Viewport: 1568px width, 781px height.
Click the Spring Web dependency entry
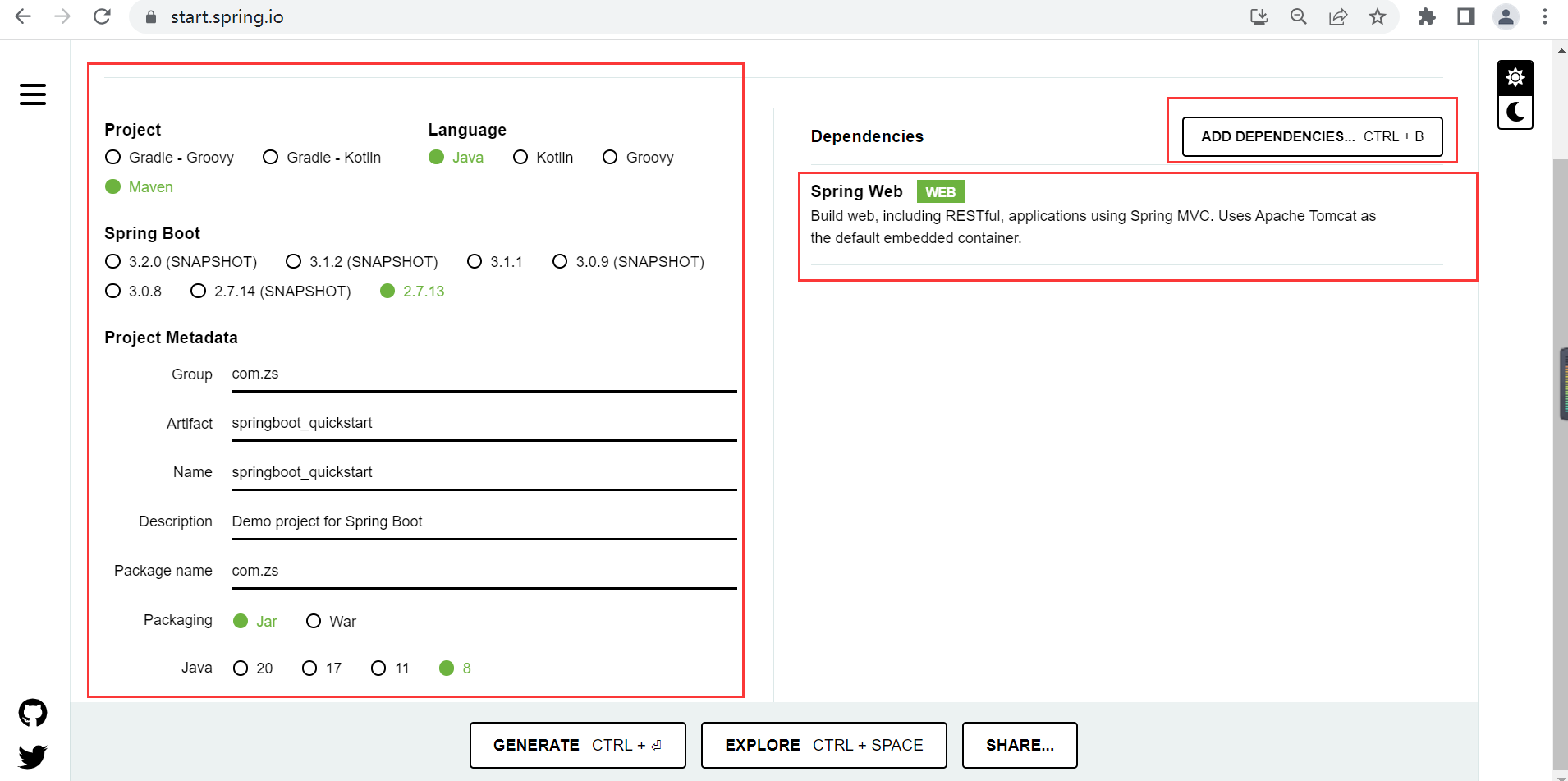coord(1126,214)
